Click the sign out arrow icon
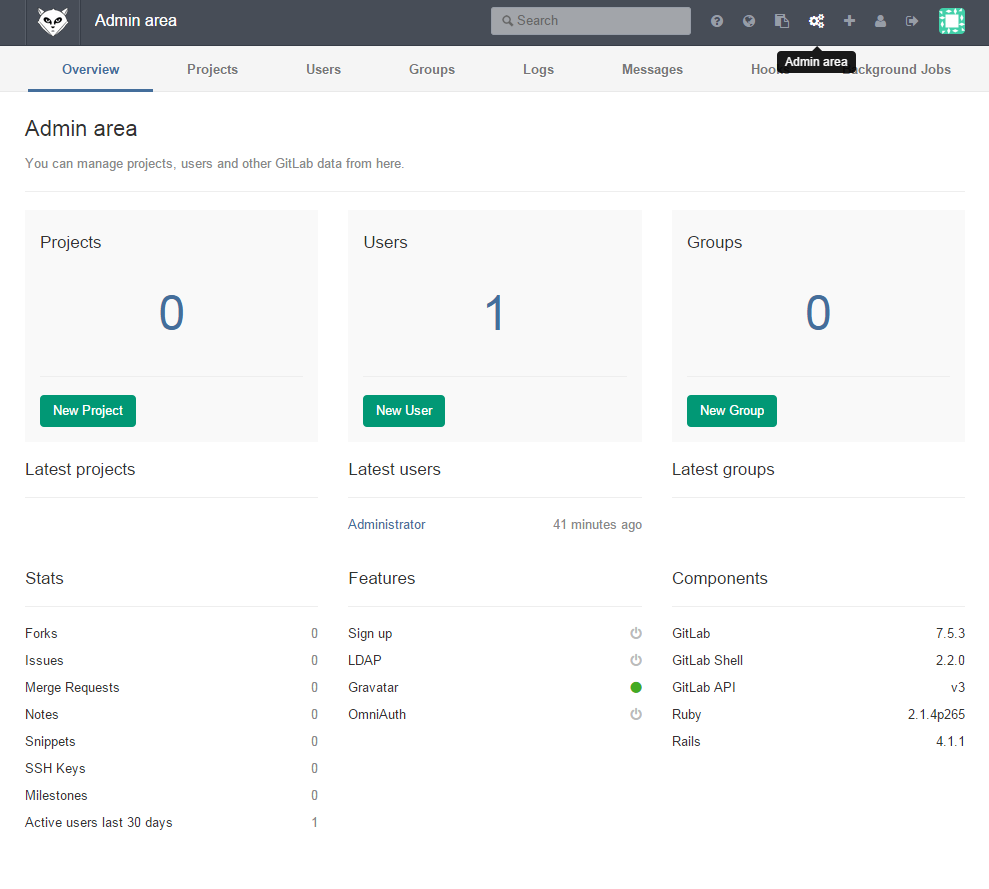This screenshot has width=989, height=889. click(x=912, y=21)
